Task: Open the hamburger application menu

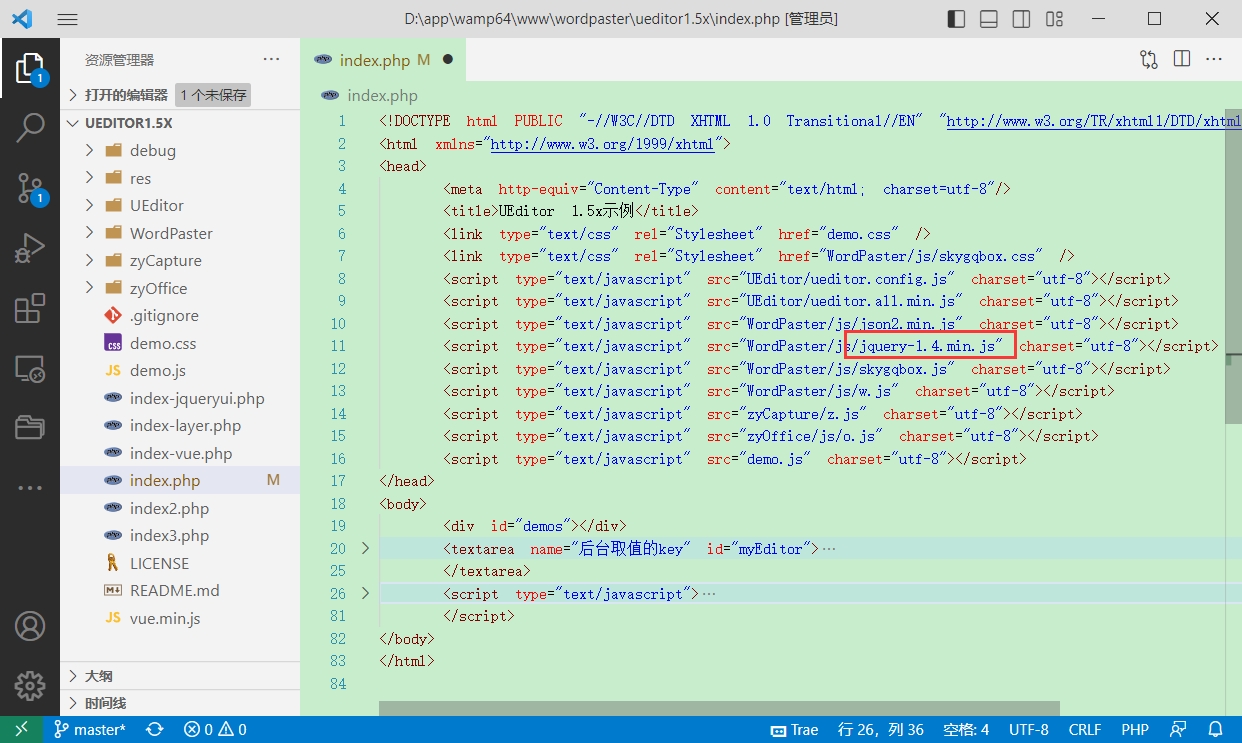Action: point(67,19)
